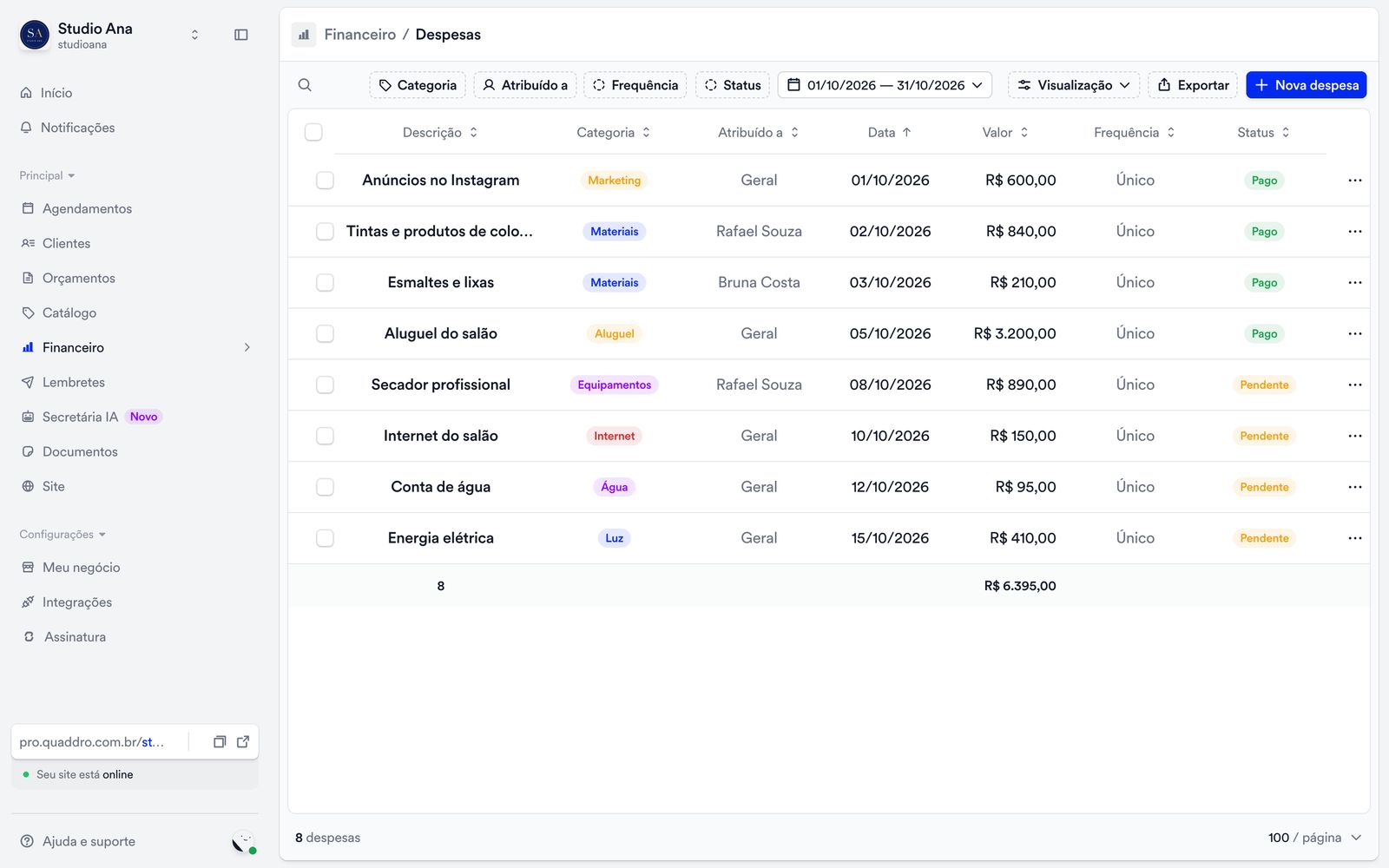Click the support chat avatar icon
The image size is (1389, 868).
pos(243,842)
